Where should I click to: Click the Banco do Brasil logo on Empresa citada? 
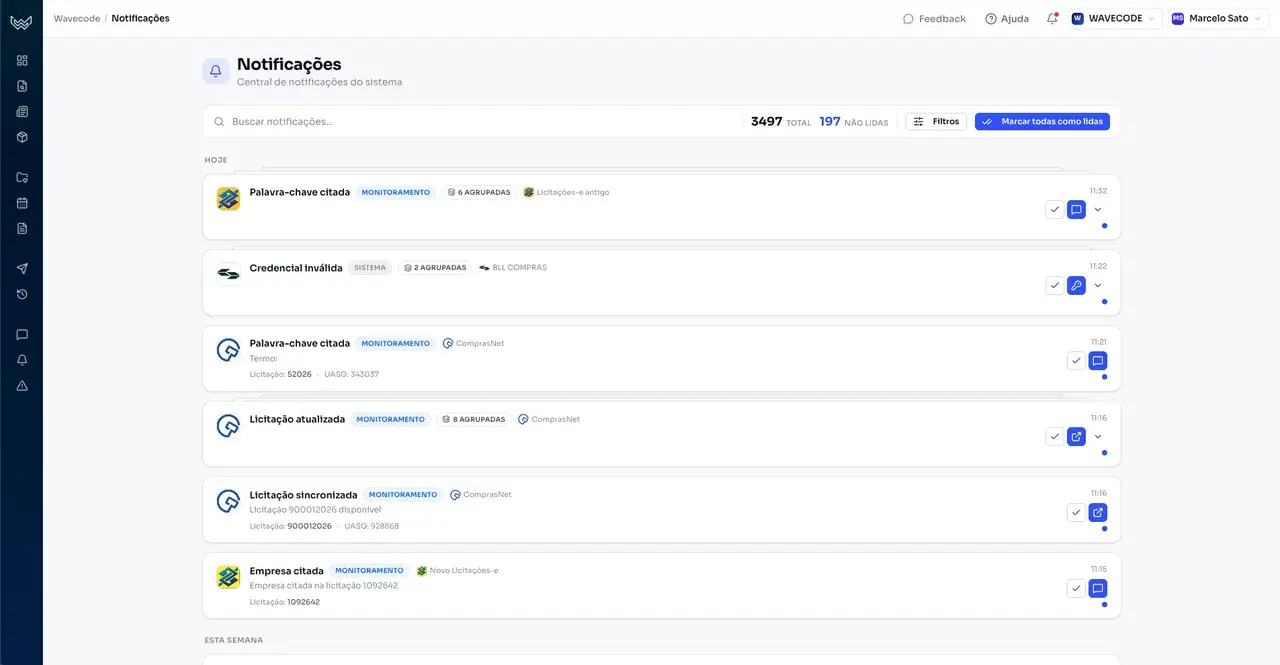pos(228,577)
